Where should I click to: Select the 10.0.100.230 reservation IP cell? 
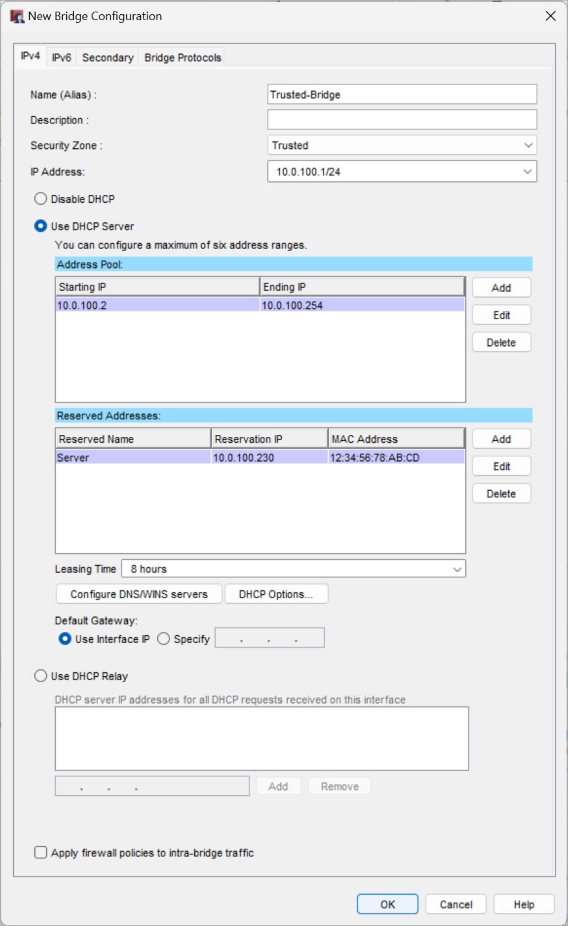pyautogui.click(x=269, y=457)
